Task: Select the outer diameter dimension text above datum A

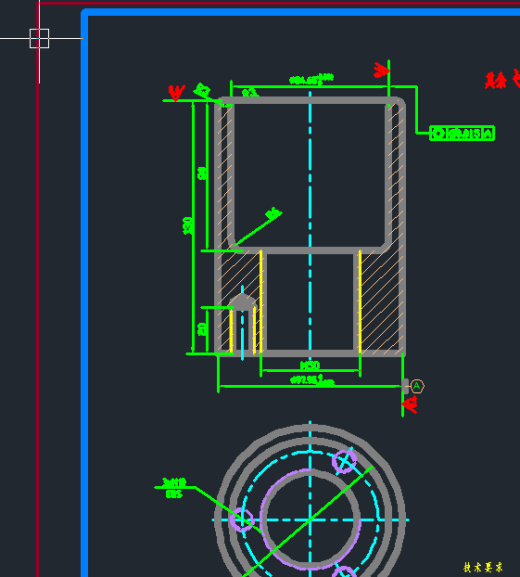Action: 312,380
